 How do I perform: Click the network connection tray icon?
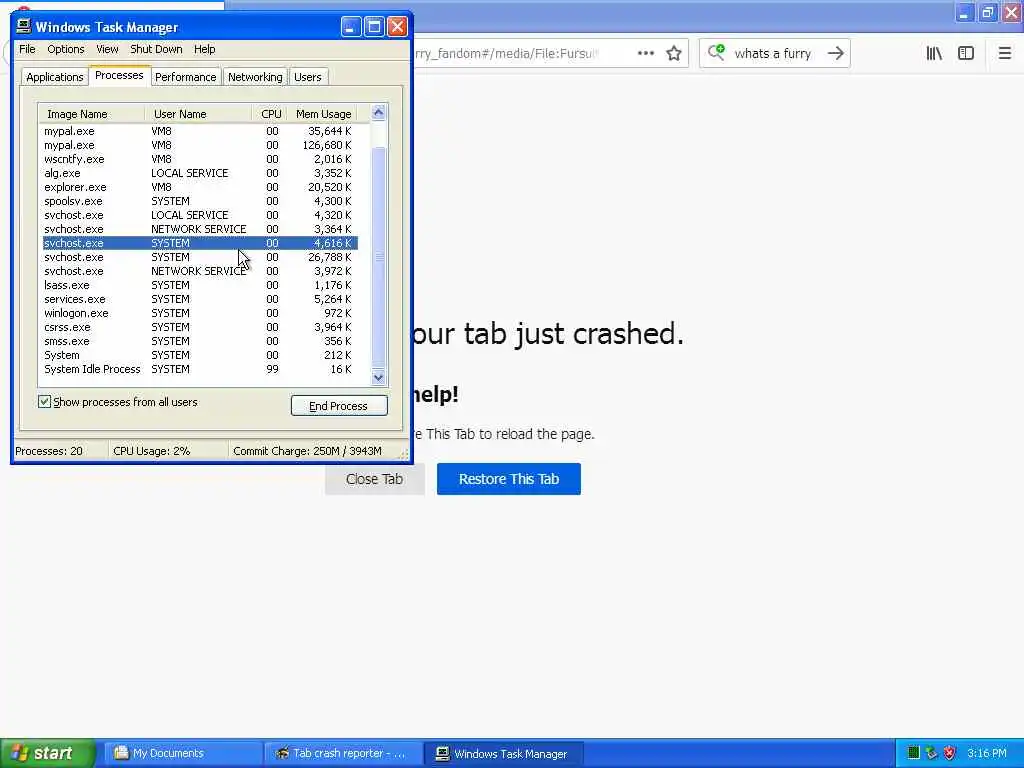tap(931, 753)
